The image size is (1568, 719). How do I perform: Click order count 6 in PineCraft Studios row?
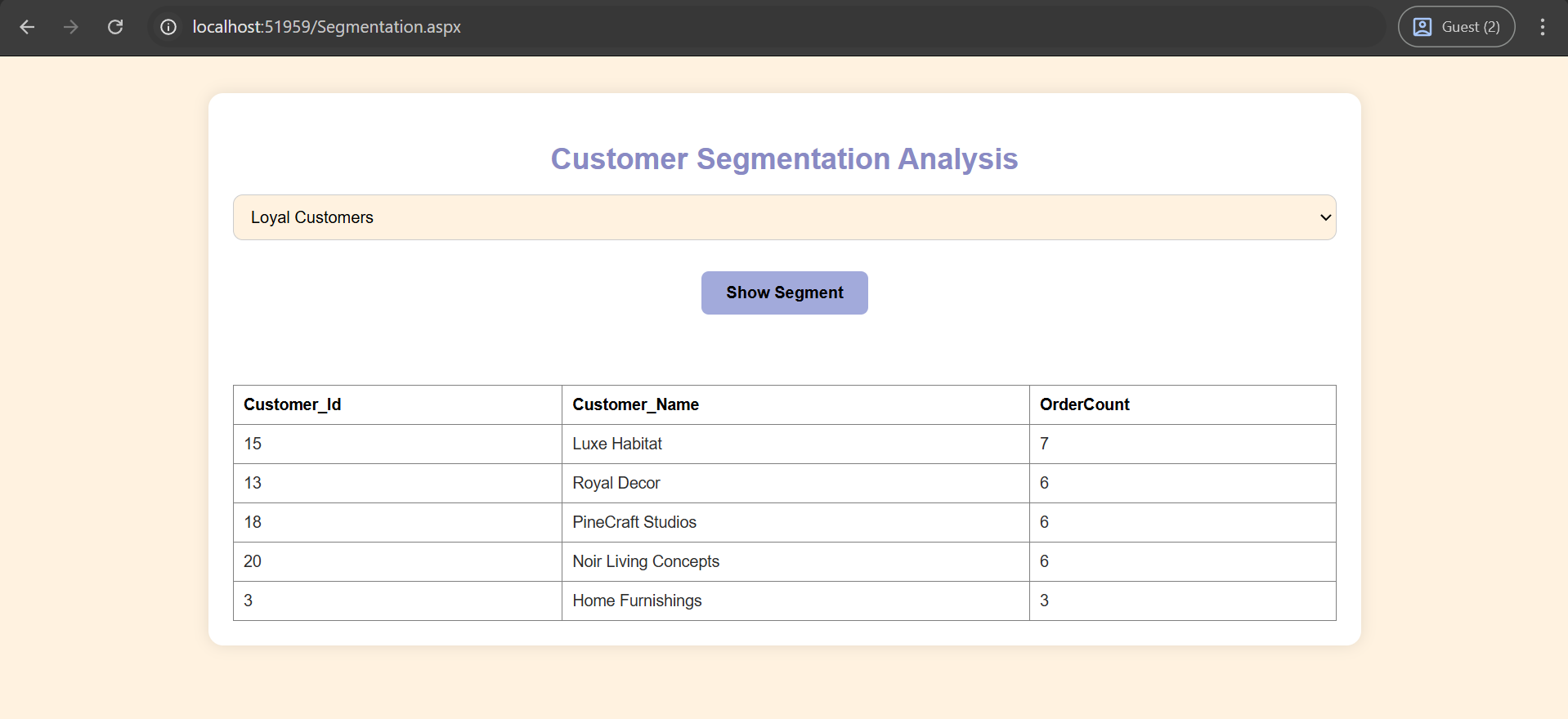point(1182,522)
